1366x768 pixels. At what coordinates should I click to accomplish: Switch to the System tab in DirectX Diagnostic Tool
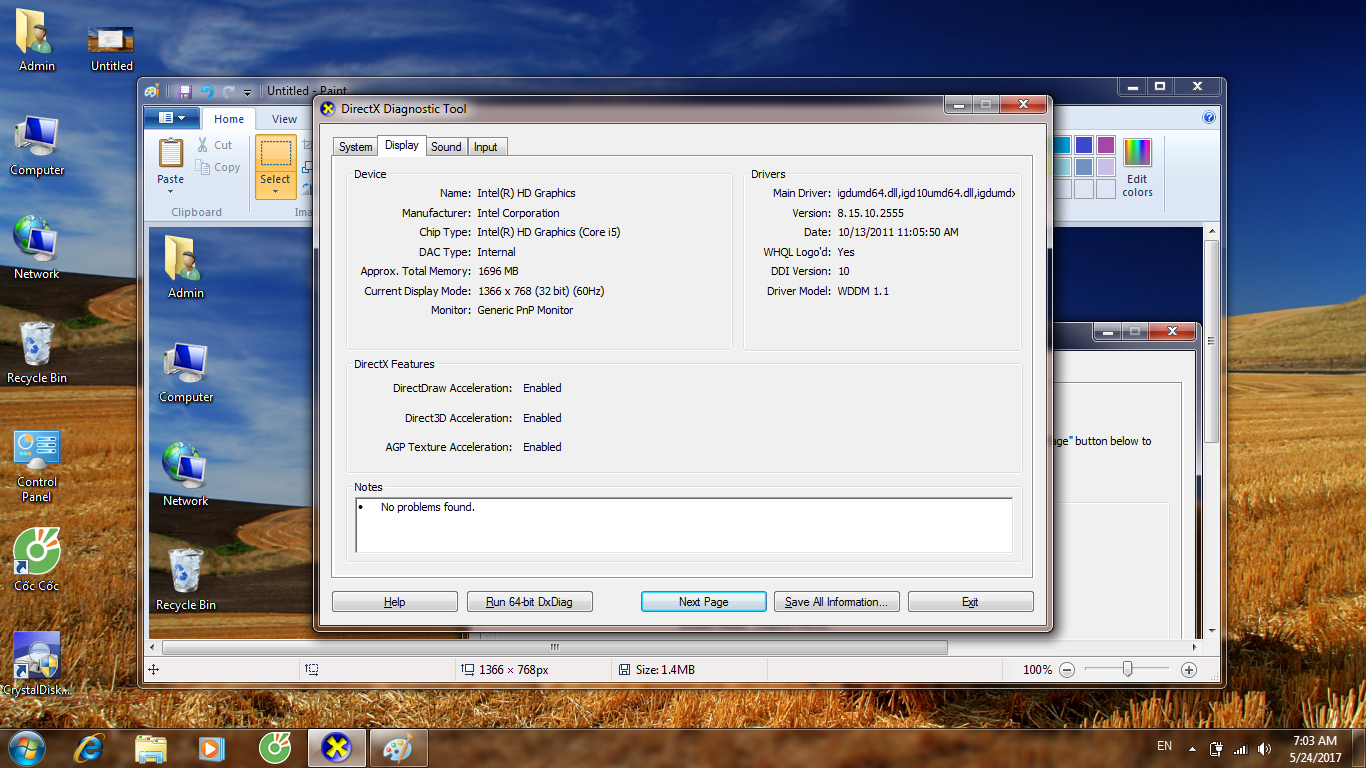point(355,147)
